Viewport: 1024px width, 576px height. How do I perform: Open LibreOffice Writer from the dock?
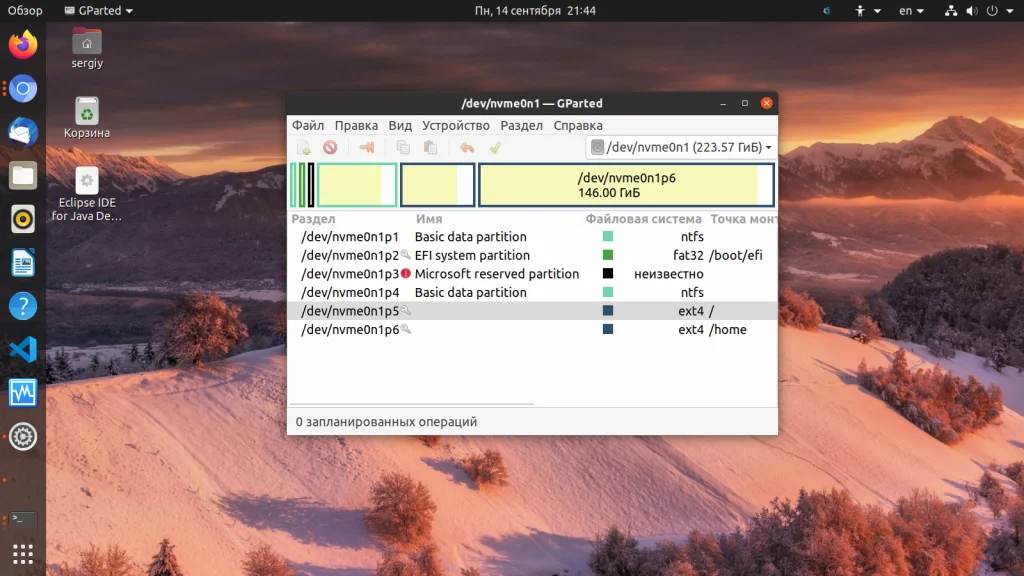tap(23, 263)
